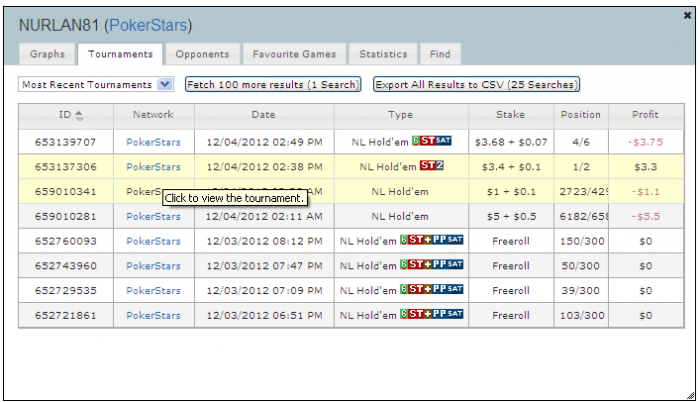
Task: Open tournament ID 653139707
Action: (66, 142)
